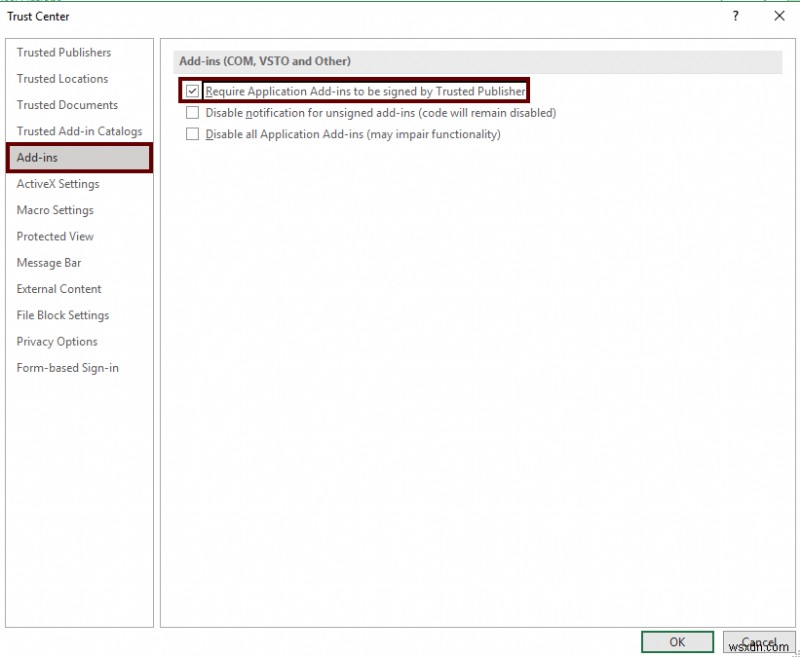This screenshot has height=657, width=800.
Task: Open ActiveX Settings
Action: tap(57, 183)
